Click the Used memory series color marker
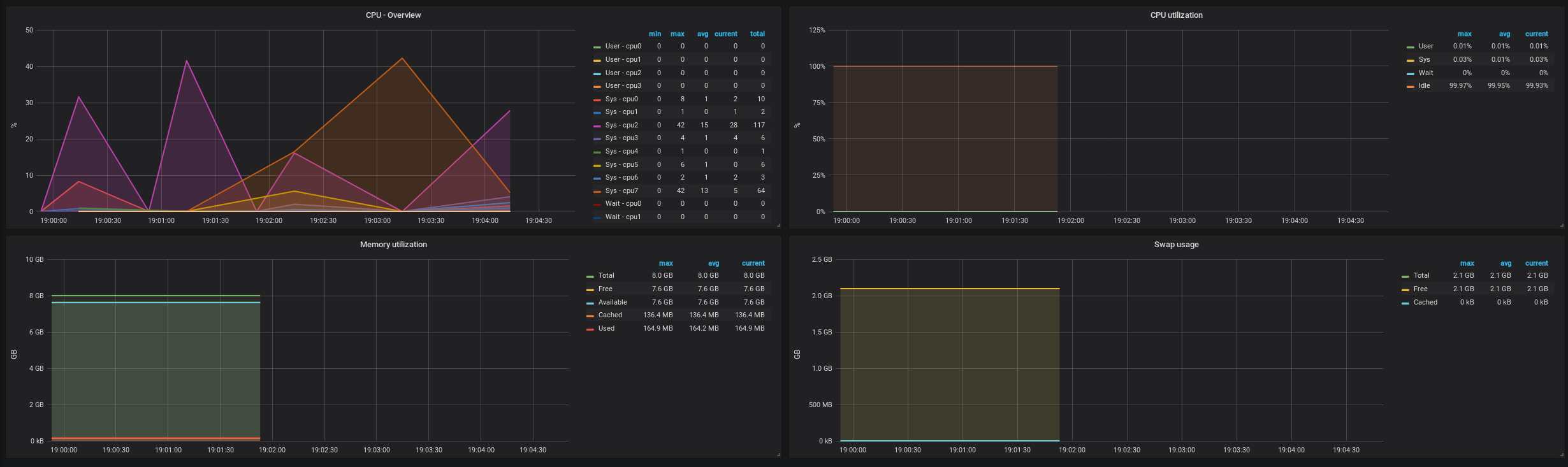 click(590, 329)
